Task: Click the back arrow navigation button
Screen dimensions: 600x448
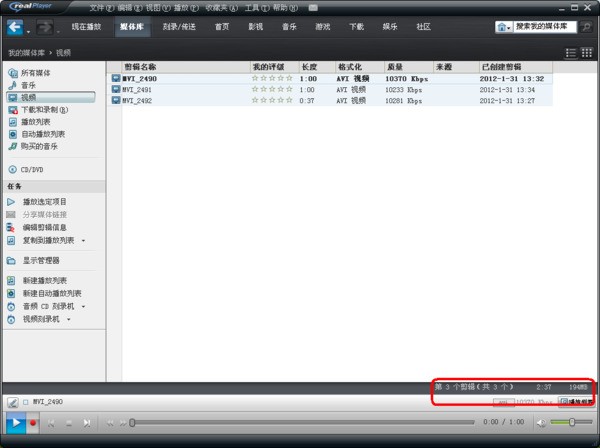Action: click(x=15, y=27)
